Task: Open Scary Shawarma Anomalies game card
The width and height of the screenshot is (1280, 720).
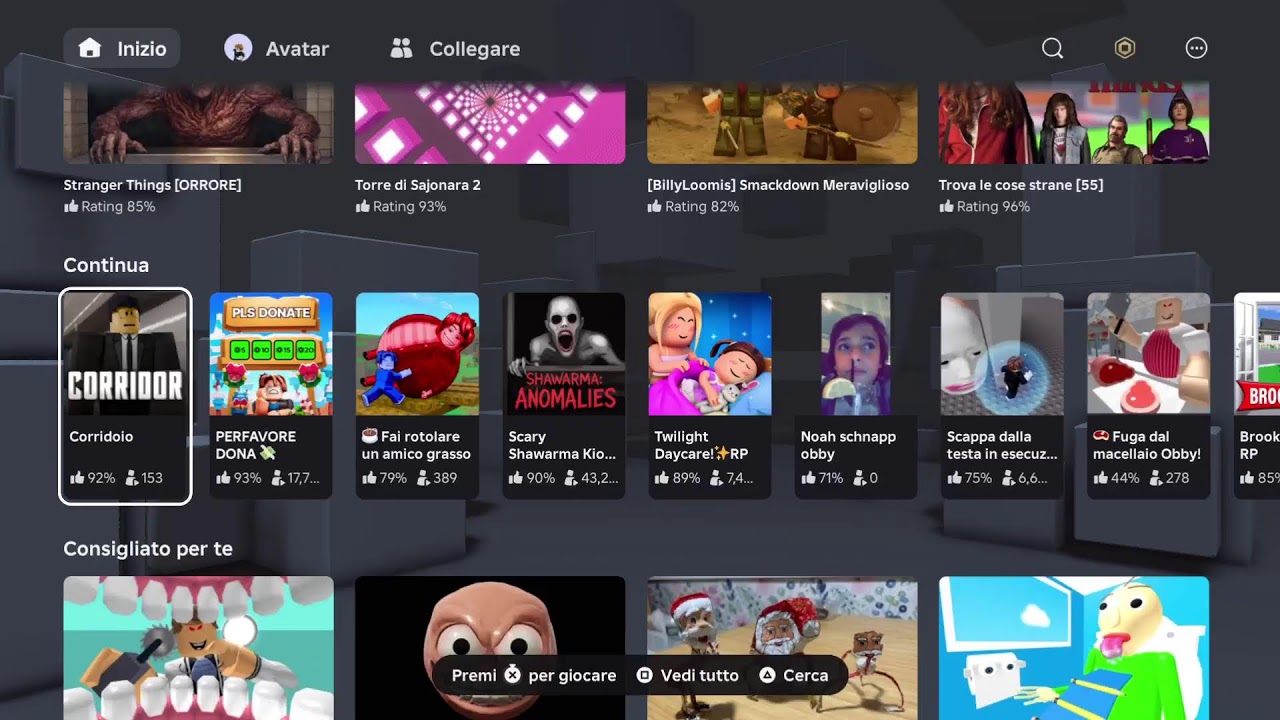Action: pyautogui.click(x=564, y=396)
